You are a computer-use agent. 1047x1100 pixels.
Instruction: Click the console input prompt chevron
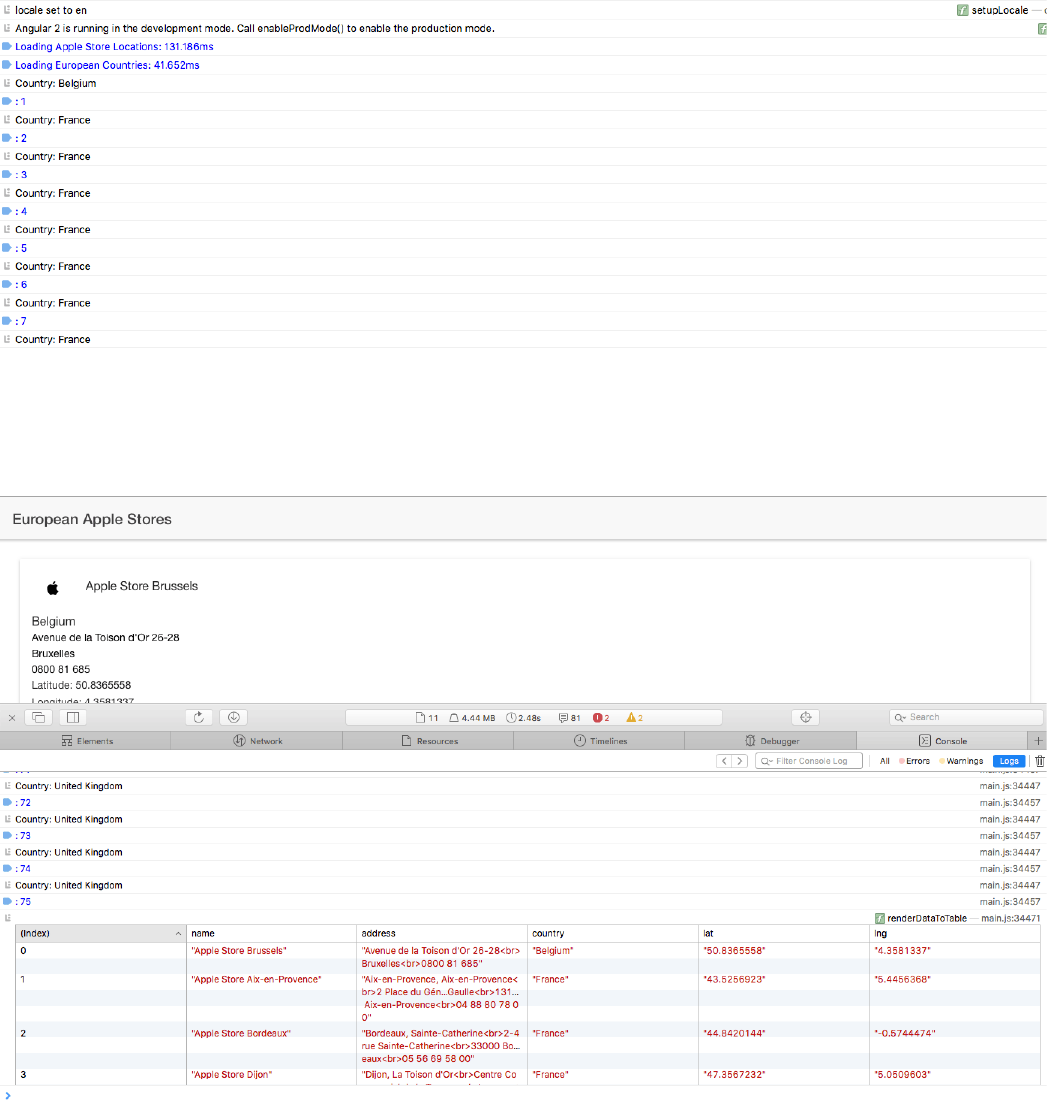[8, 1094]
